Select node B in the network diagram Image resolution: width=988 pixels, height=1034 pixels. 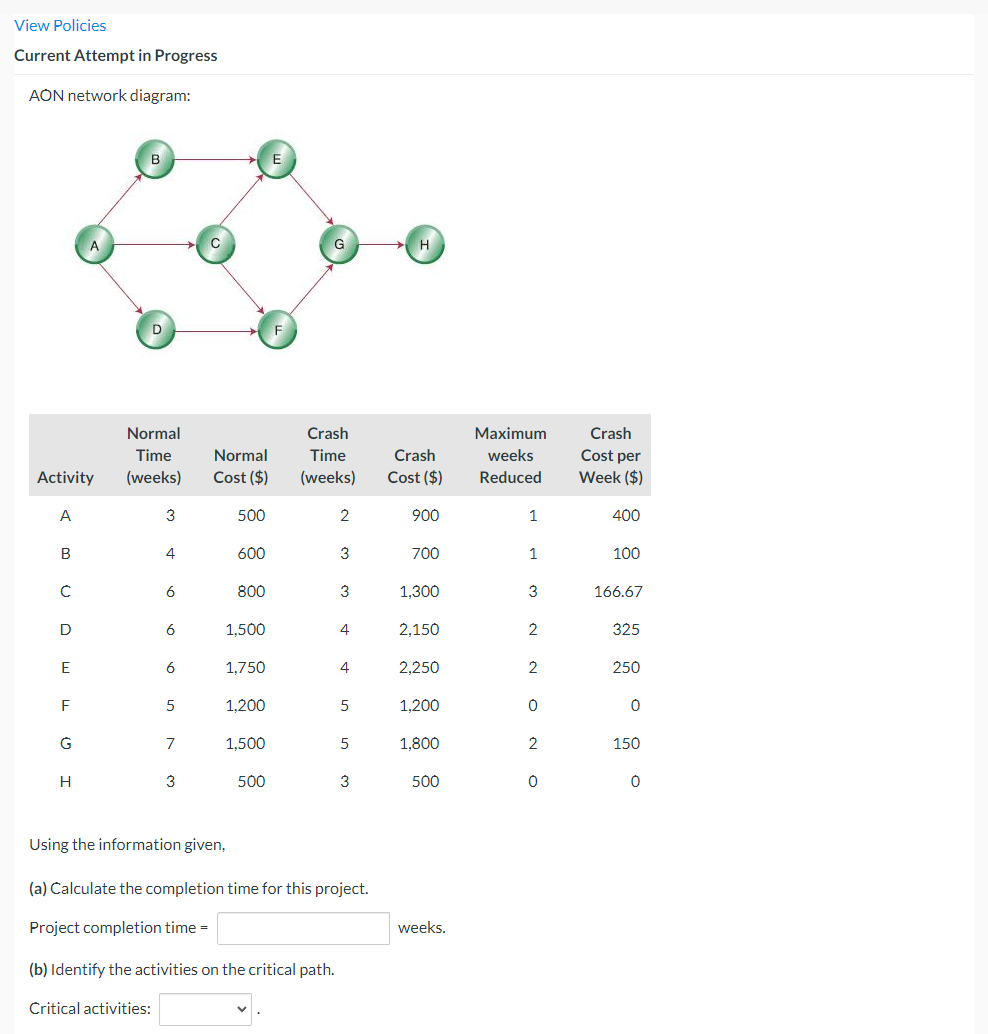pyautogui.click(x=155, y=158)
